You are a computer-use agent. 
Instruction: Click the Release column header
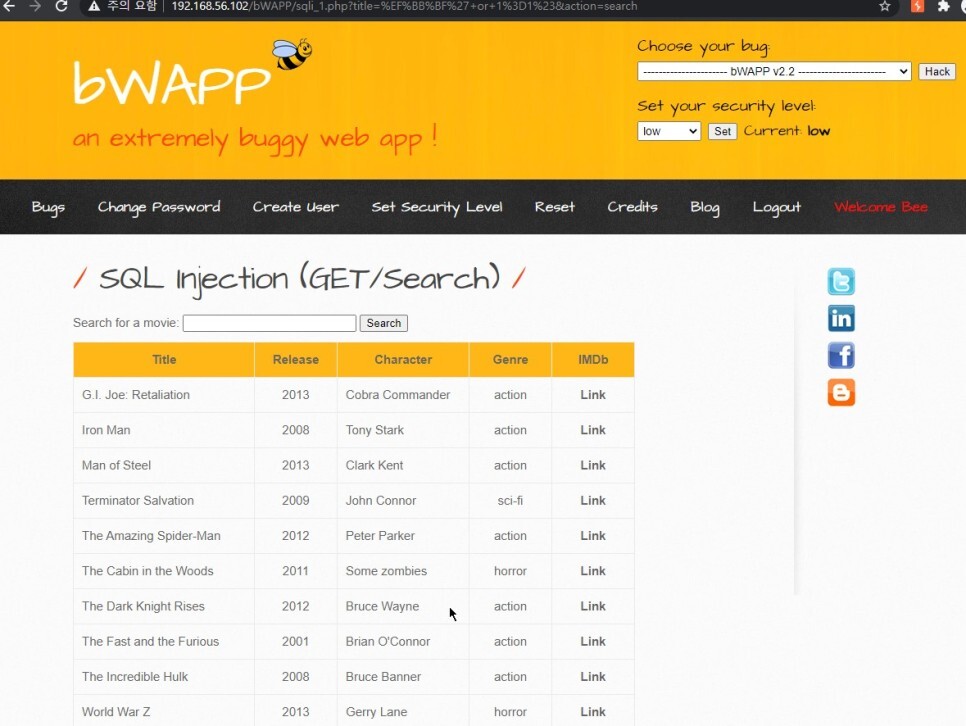click(x=296, y=360)
